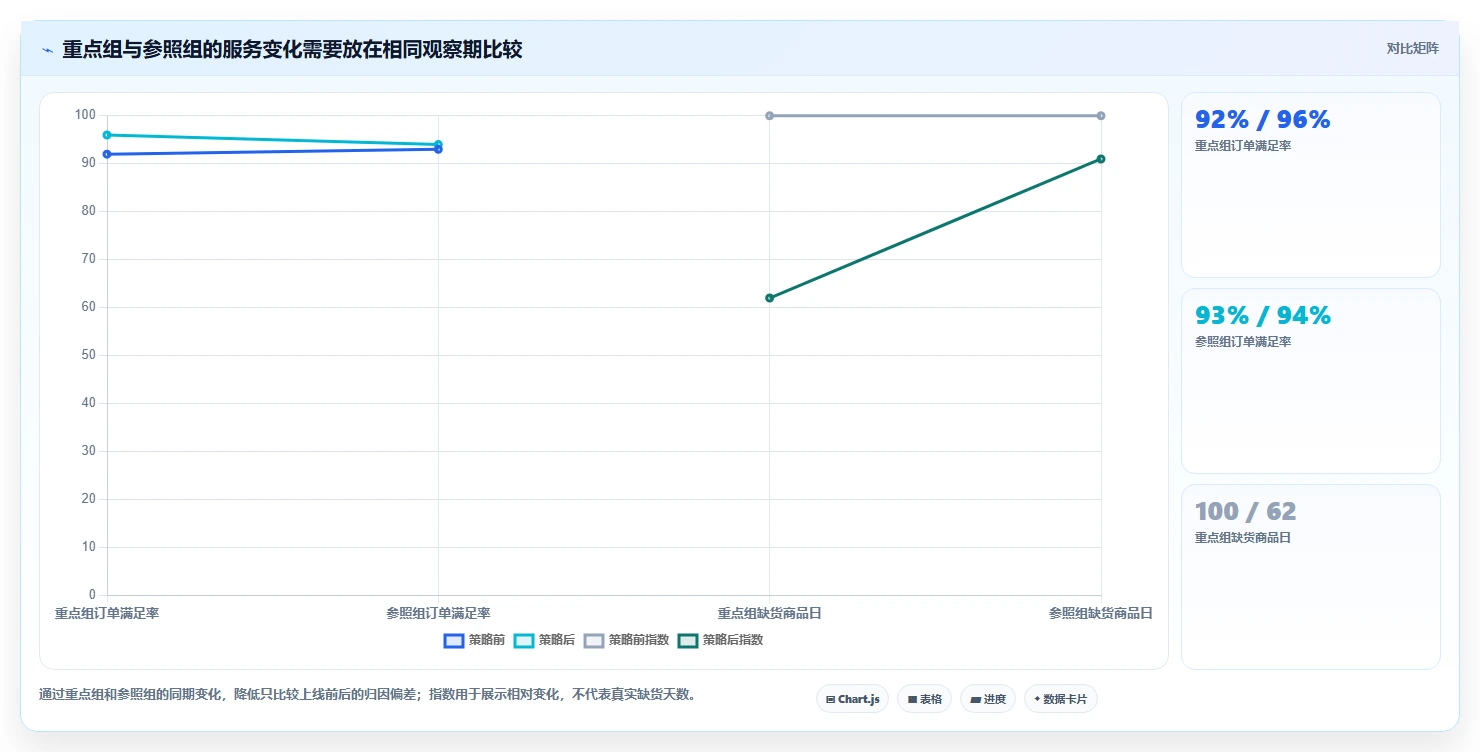Toggle the 策略后指数 legend series
The width and height of the screenshot is (1480, 752).
point(720,640)
